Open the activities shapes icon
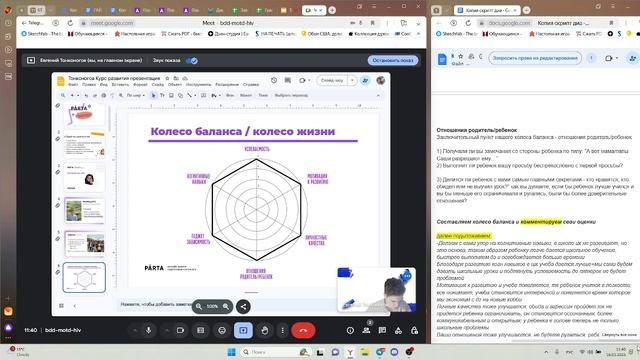640x360 pixels. (x=398, y=330)
